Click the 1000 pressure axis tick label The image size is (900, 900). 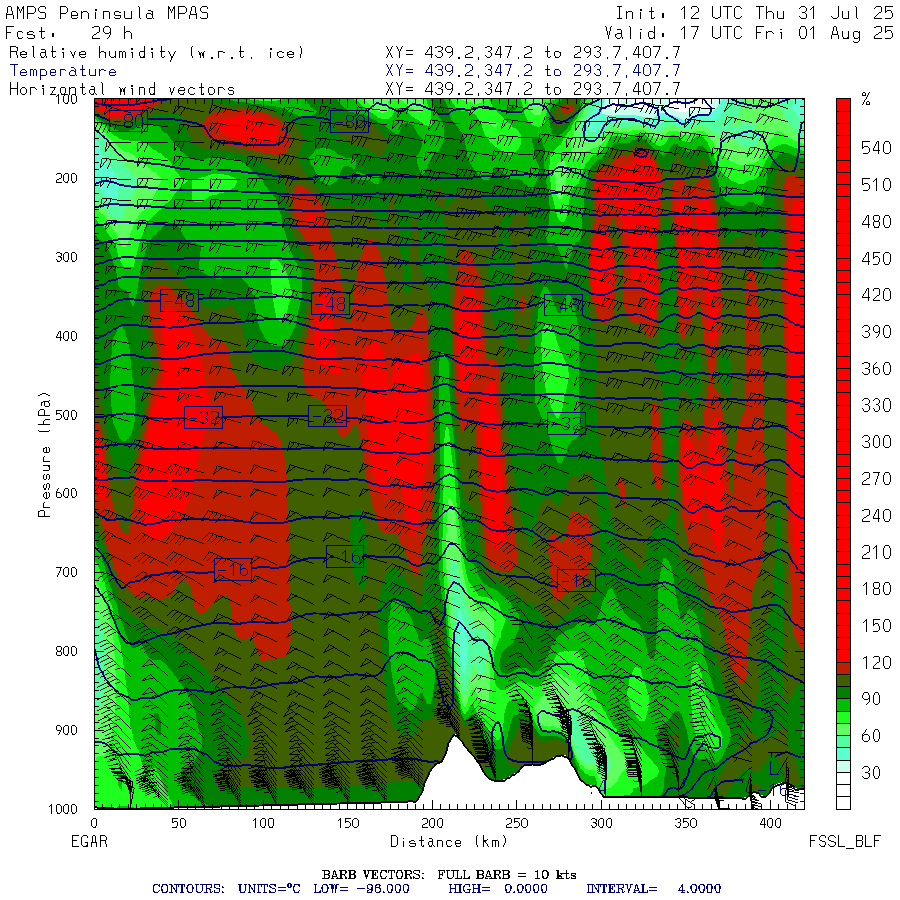point(63,809)
